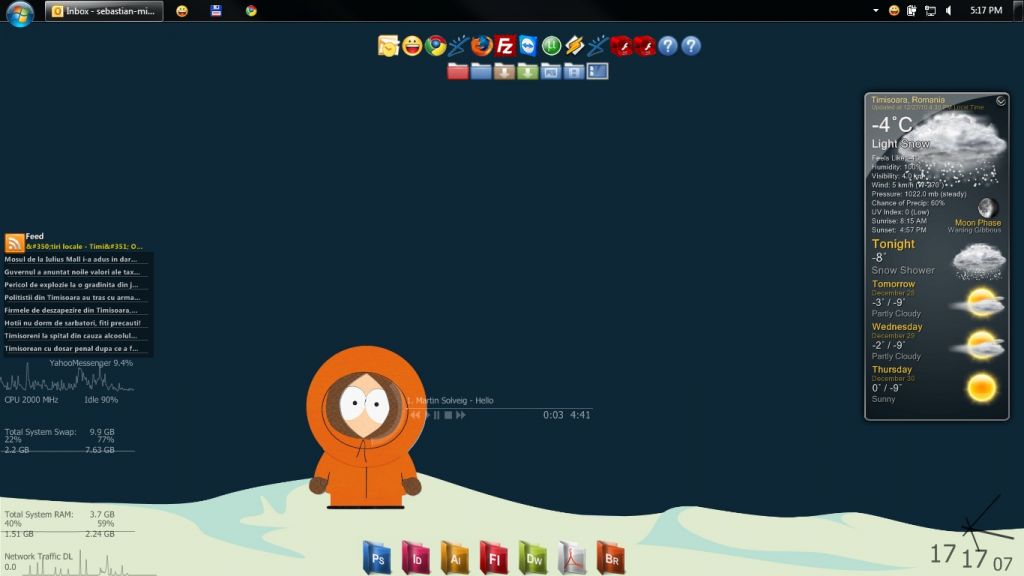The height and width of the screenshot is (576, 1024).
Task: Launch Dreamweaver from the bottom dock
Action: (533, 557)
